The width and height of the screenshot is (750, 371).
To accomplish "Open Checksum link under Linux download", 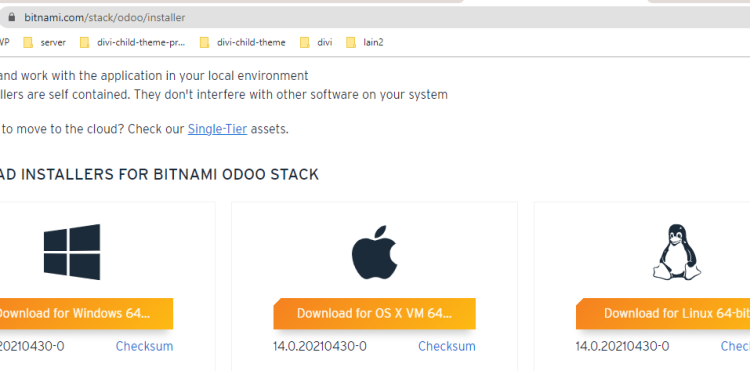I will (x=735, y=346).
